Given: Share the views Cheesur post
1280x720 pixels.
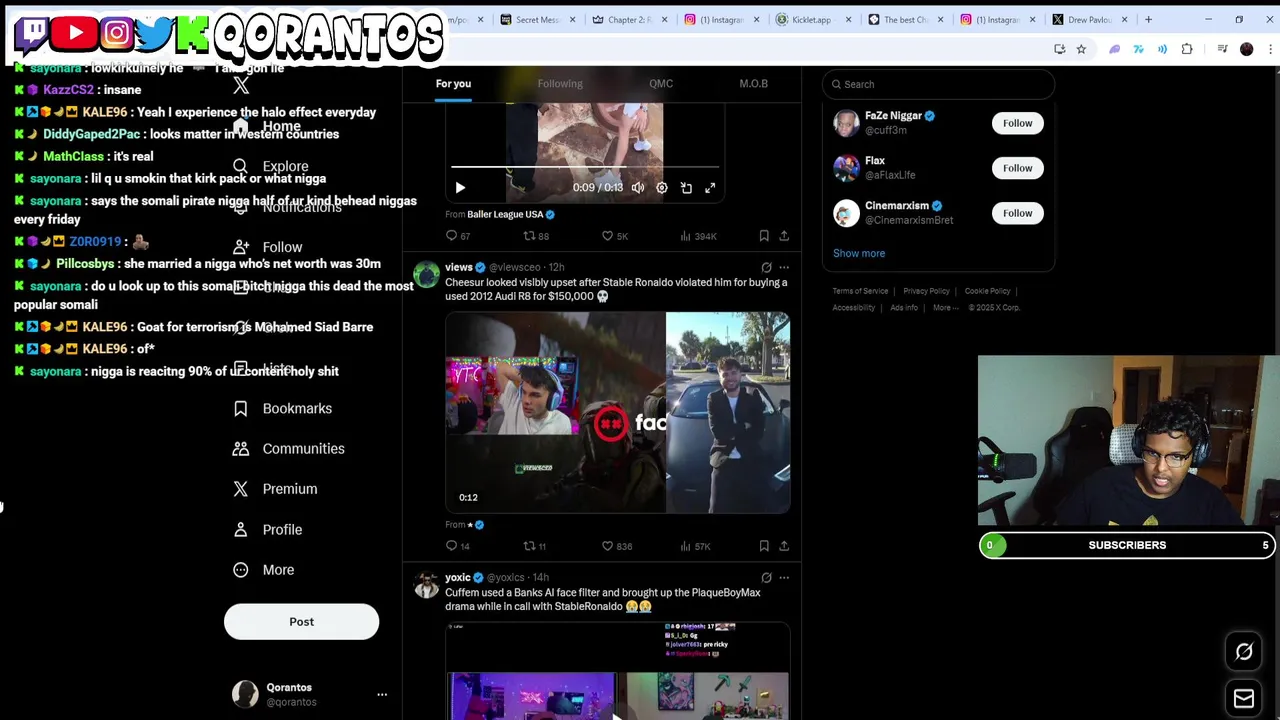Looking at the screenshot, I should pos(784,546).
